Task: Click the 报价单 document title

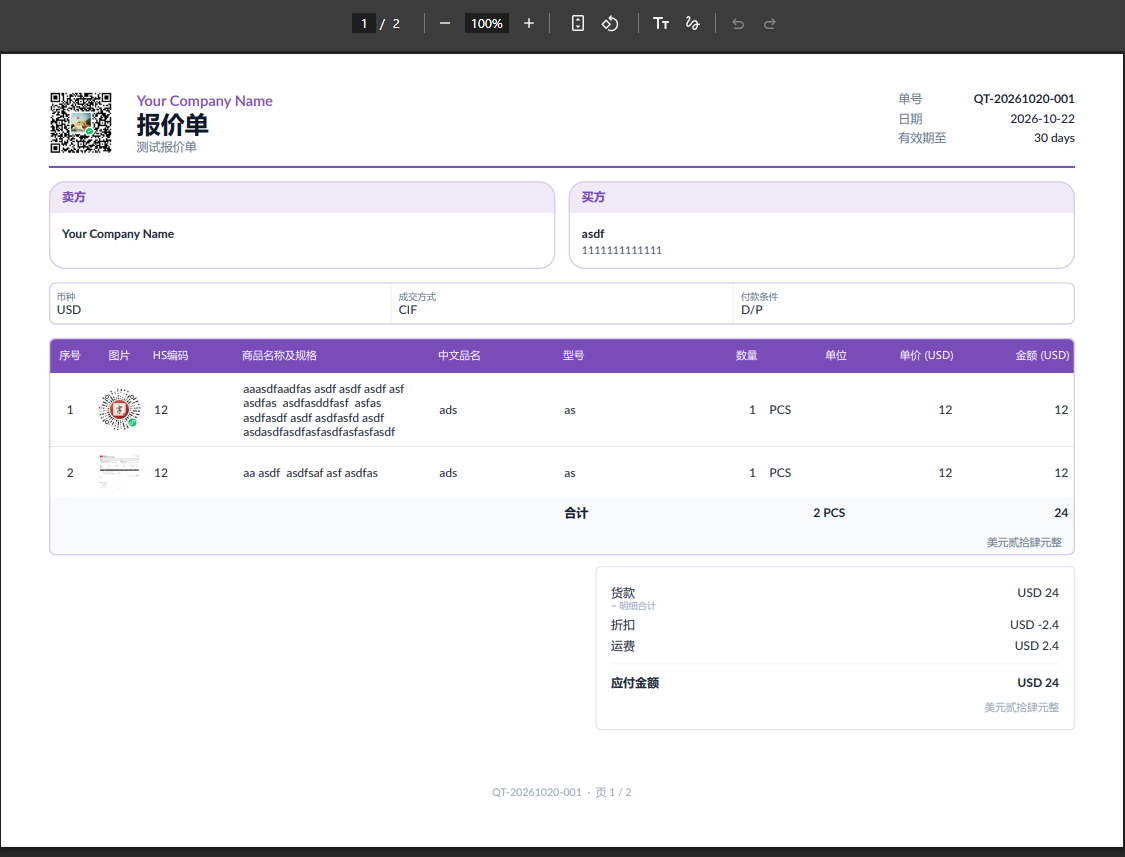Action: [172, 125]
